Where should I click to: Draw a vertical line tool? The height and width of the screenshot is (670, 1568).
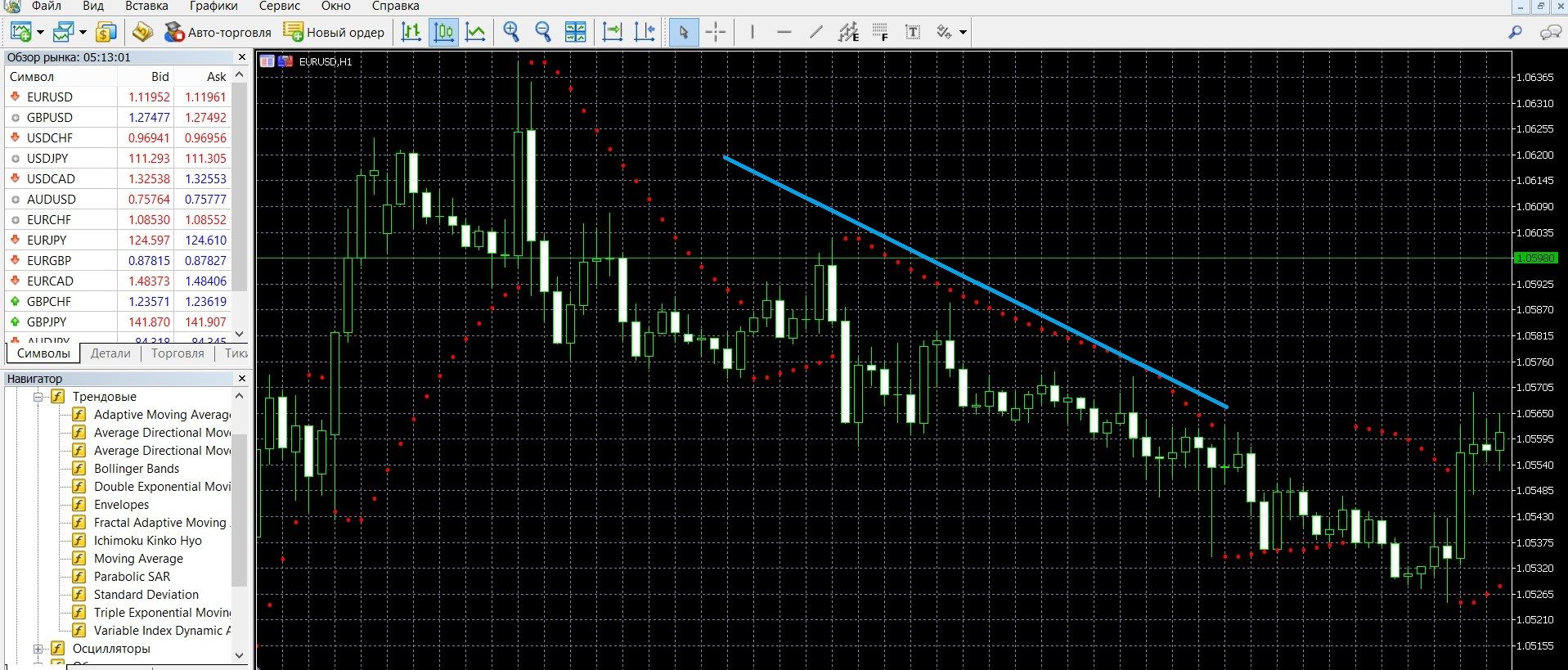pos(752,32)
